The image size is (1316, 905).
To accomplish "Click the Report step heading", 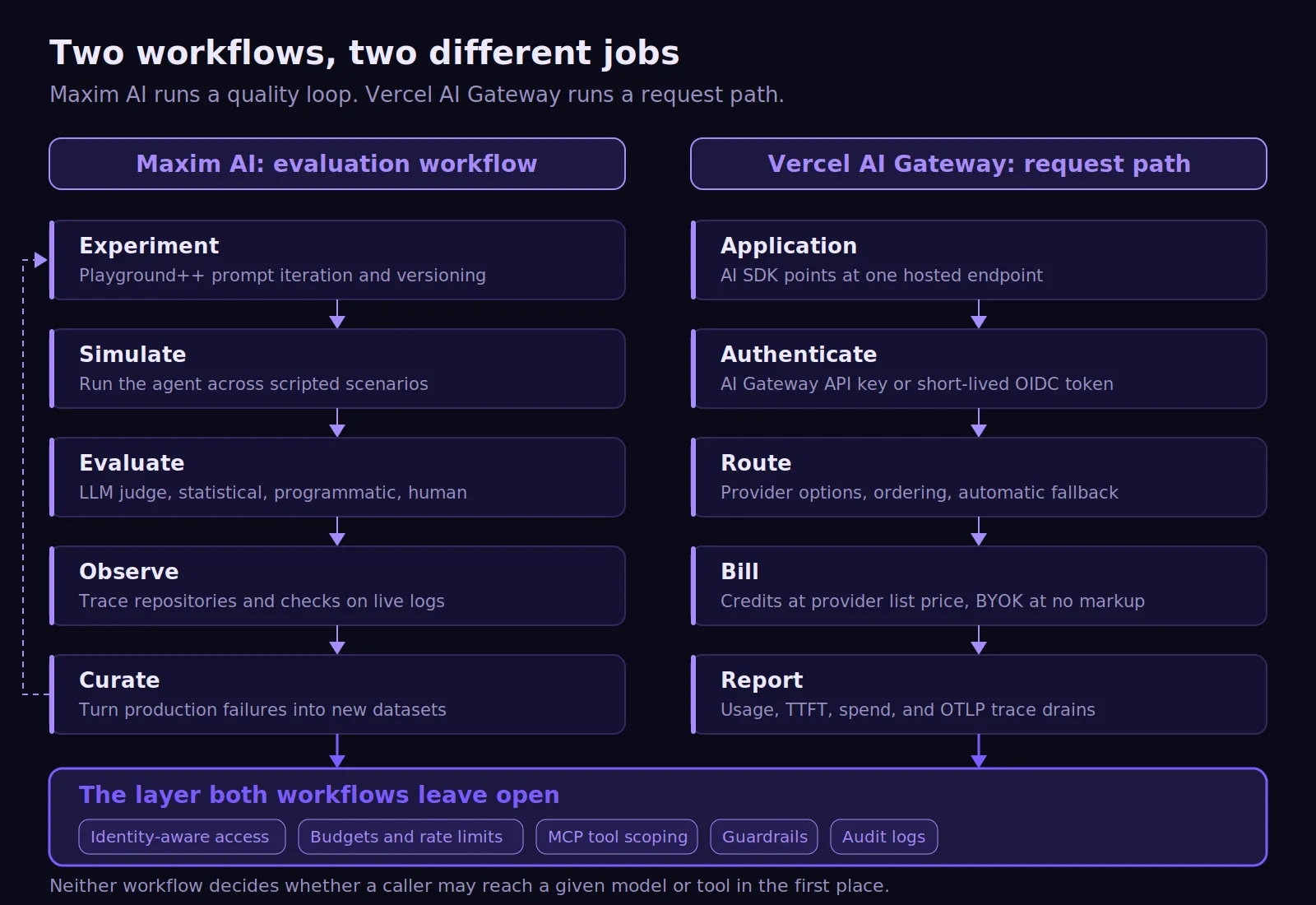I will [762, 680].
